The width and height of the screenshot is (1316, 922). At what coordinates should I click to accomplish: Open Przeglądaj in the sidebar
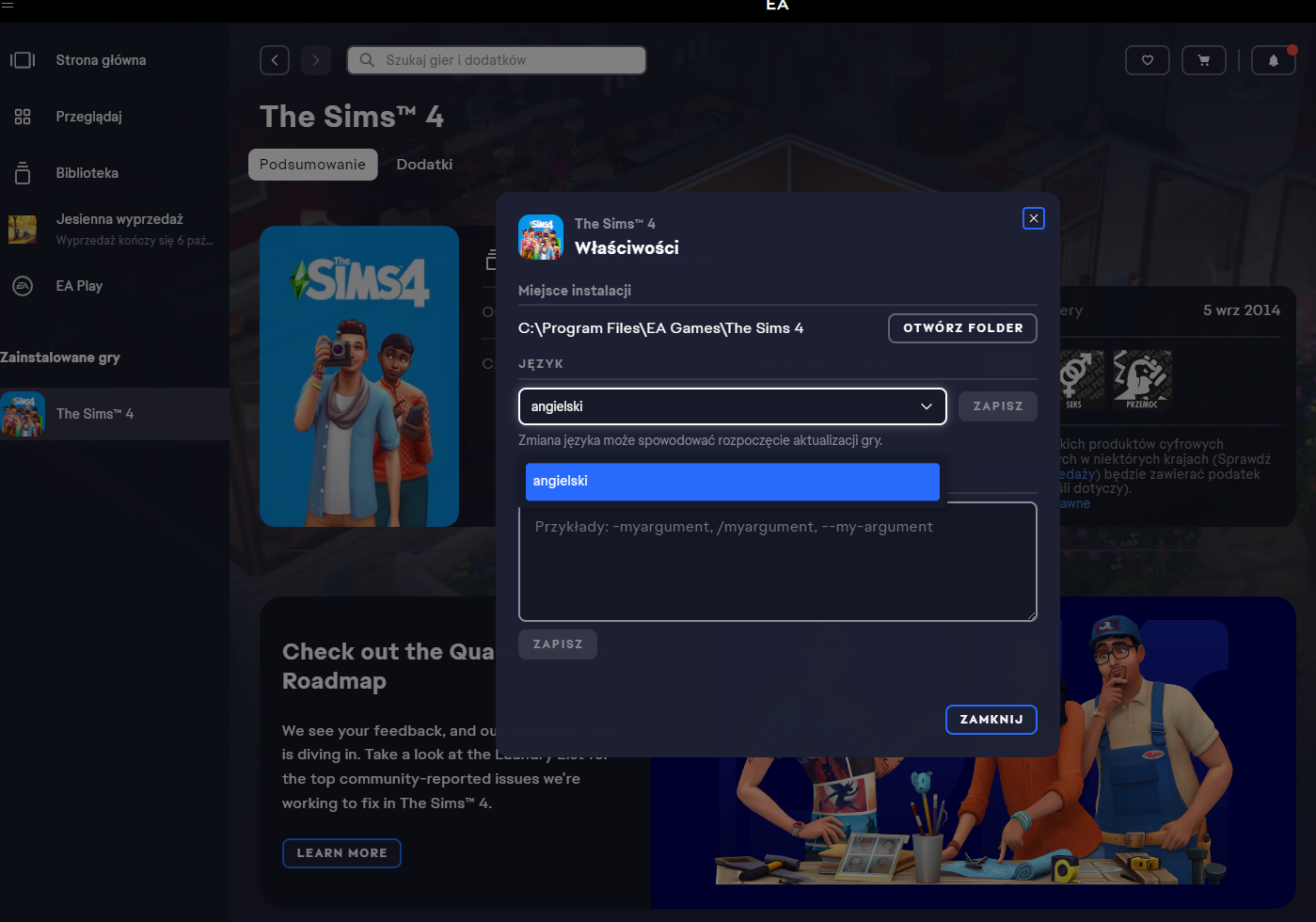point(88,117)
